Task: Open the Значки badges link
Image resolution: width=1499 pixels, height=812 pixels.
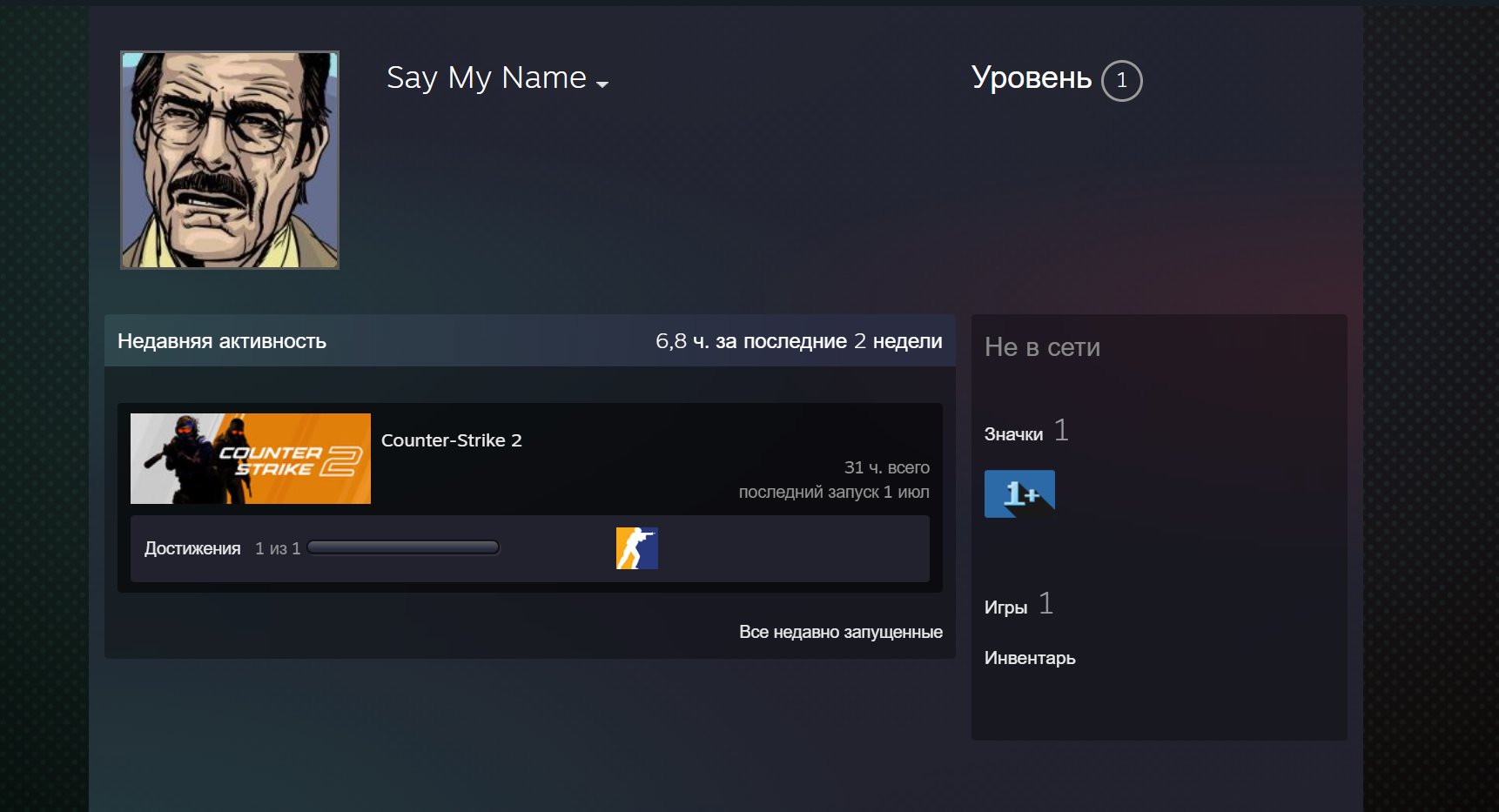Action: click(1013, 434)
